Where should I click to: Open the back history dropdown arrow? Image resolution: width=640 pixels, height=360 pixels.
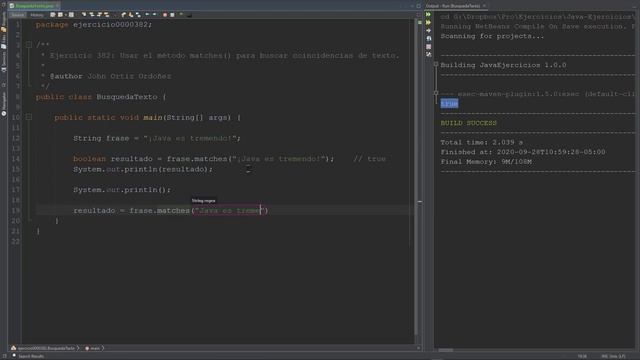[x=66, y=15]
